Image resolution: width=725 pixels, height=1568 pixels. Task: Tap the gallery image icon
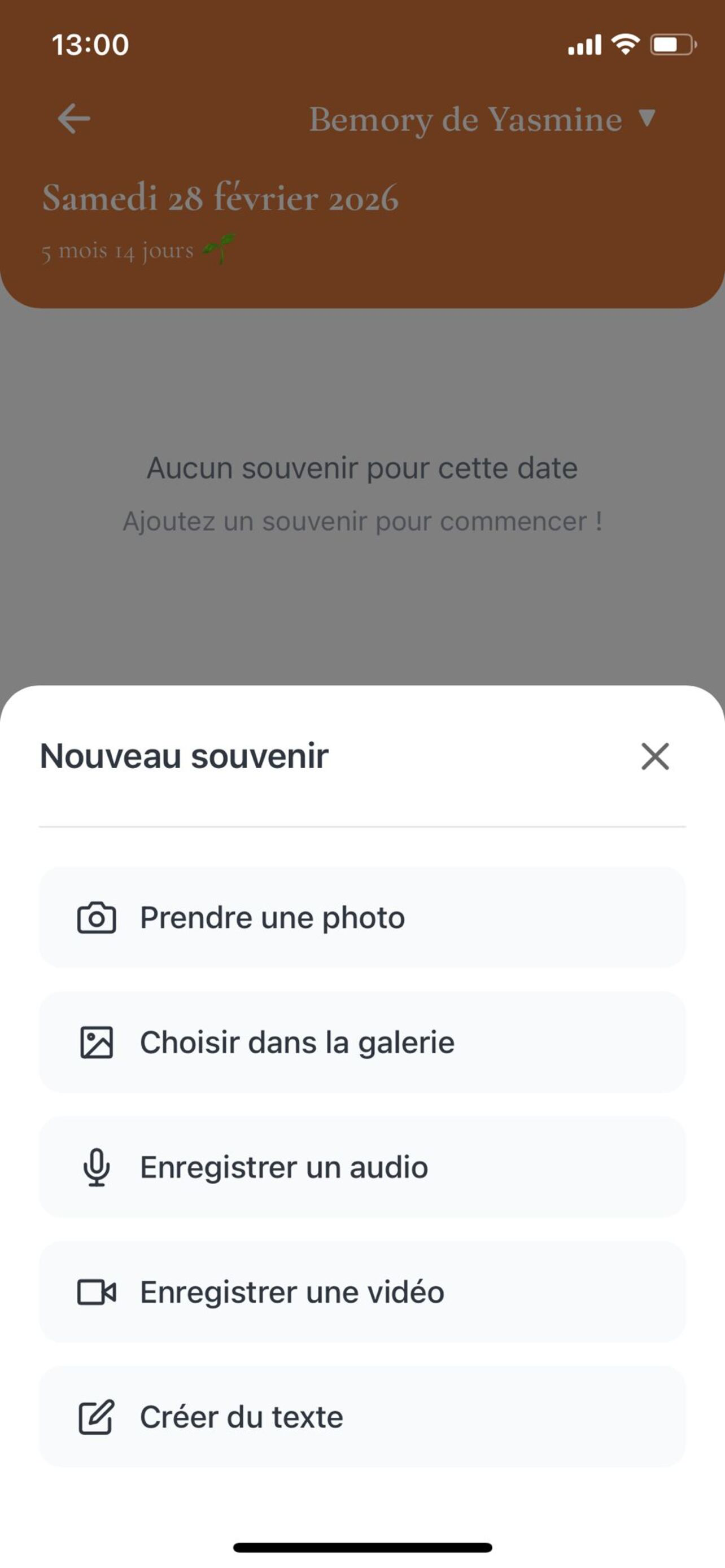(96, 1042)
